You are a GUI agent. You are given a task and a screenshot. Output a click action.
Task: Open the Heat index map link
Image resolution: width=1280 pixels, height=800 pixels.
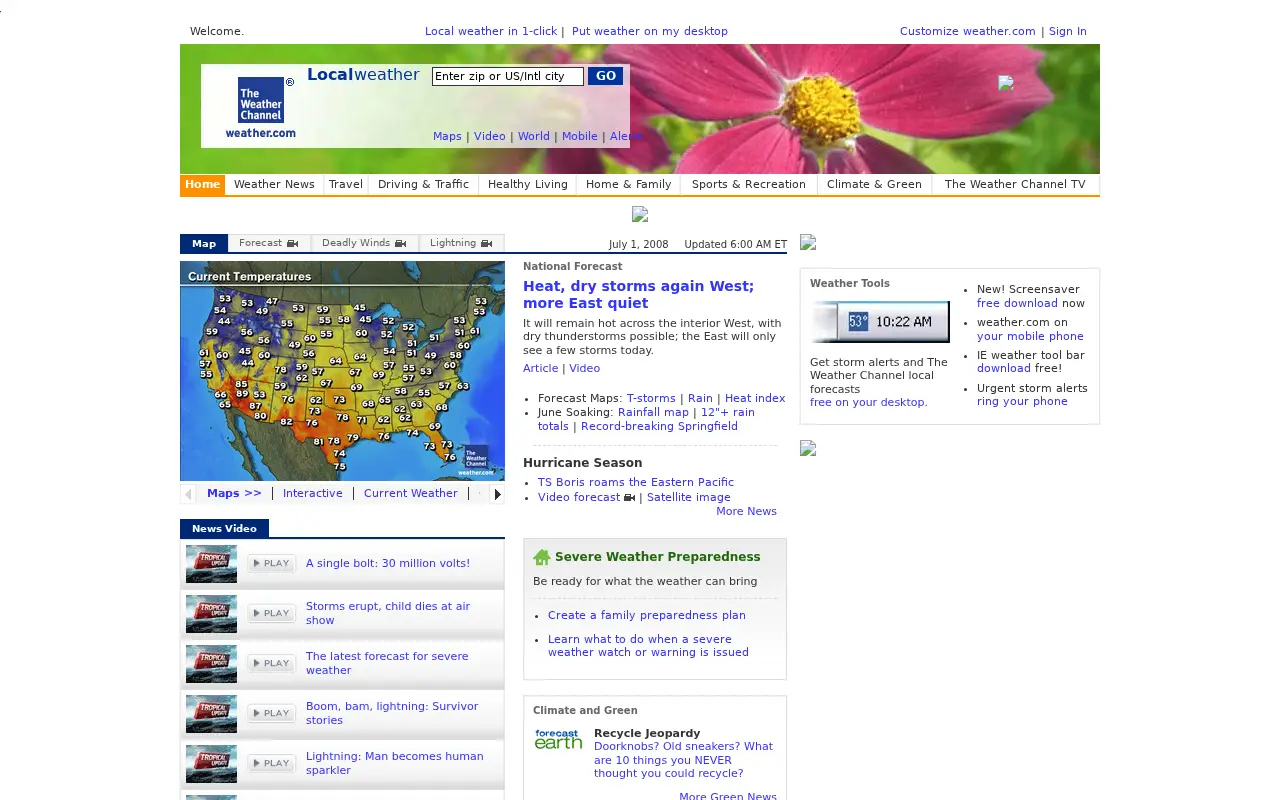click(755, 398)
